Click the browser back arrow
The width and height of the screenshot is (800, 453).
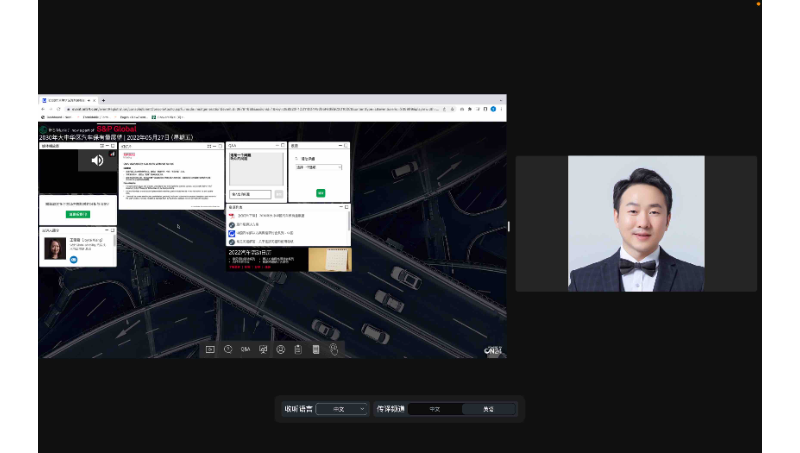coord(43,109)
